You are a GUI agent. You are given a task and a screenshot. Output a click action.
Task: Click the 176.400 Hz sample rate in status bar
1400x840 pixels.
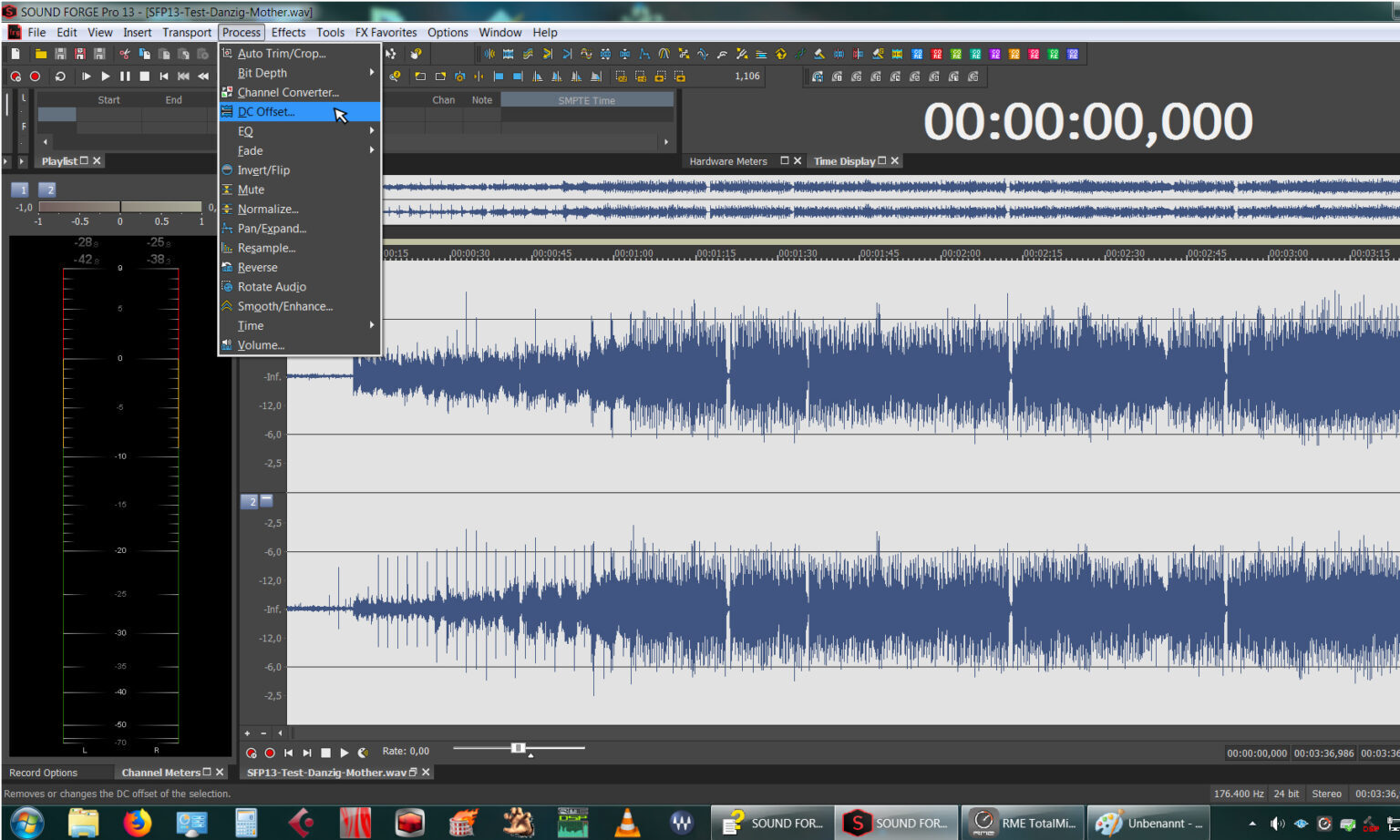1239,794
